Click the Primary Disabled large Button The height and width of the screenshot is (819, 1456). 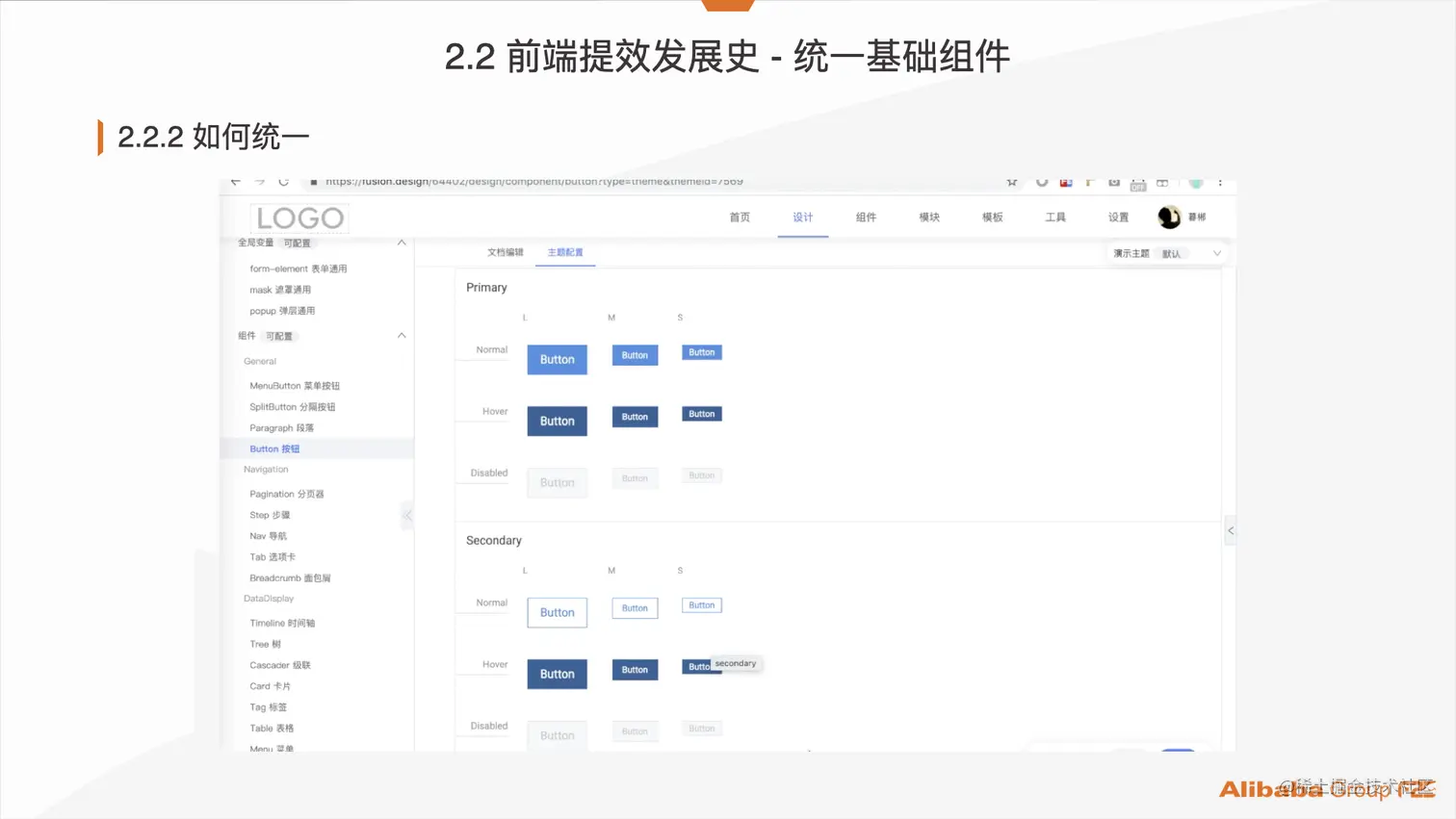557,482
